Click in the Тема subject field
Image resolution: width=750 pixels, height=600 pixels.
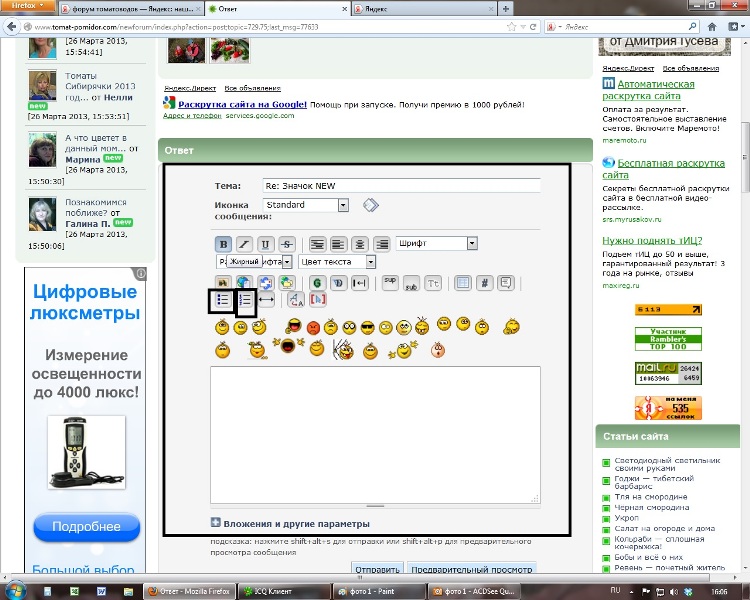click(x=400, y=185)
